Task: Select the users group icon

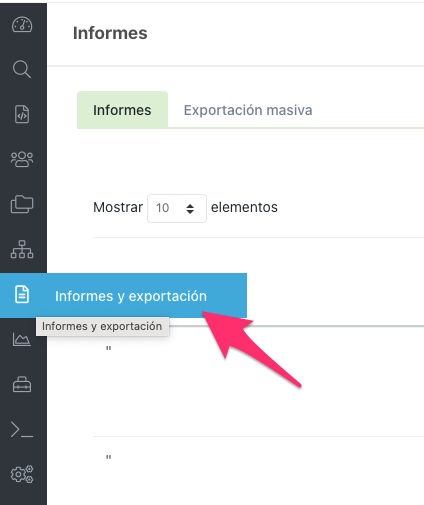Action: click(22, 159)
